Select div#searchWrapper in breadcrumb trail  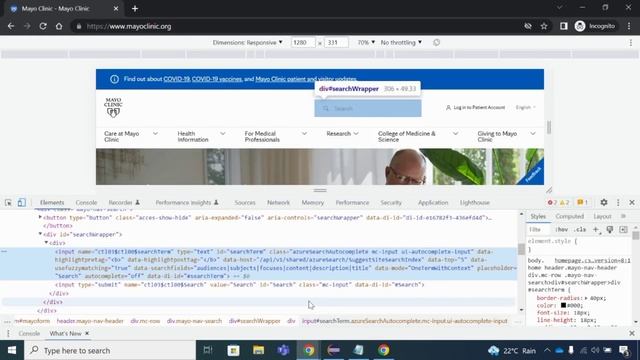[255, 321]
